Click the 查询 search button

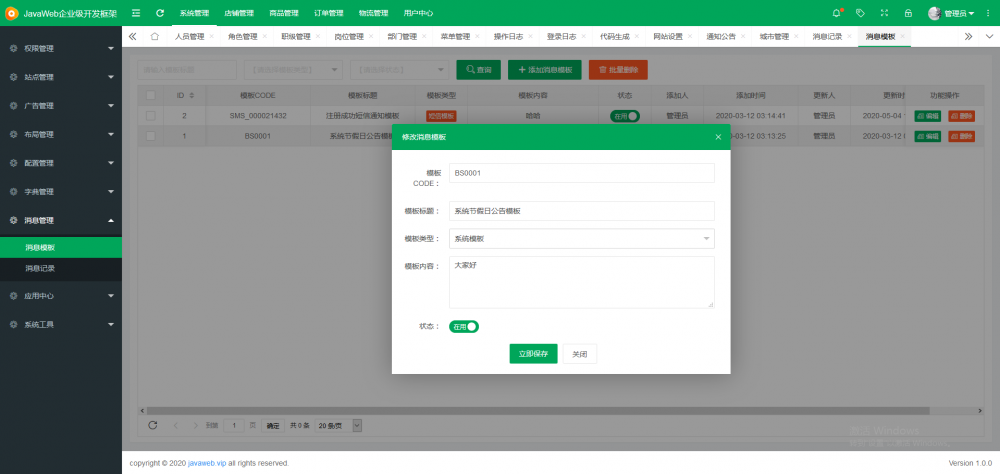click(x=478, y=70)
